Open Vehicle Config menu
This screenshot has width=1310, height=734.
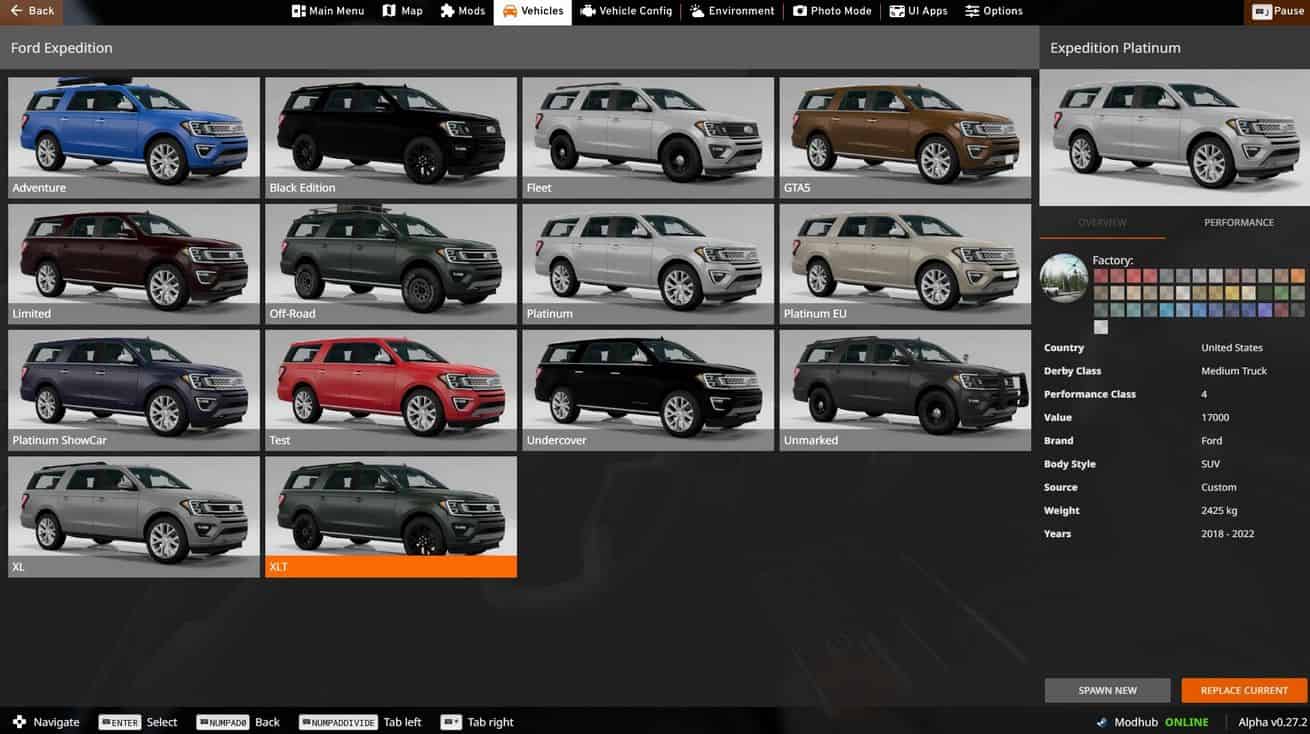(626, 11)
